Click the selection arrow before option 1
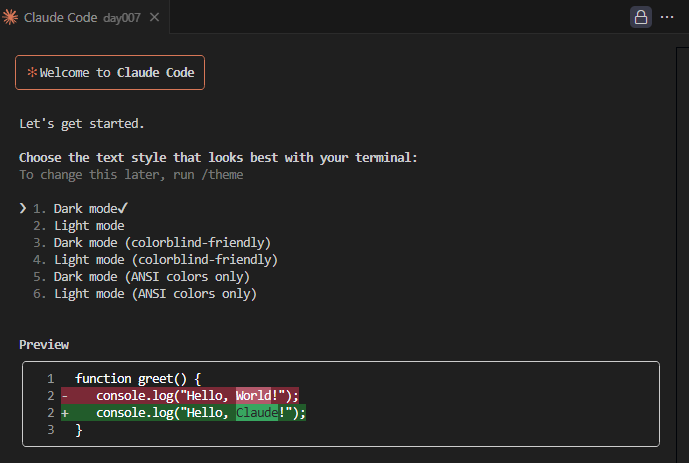The image size is (689, 463). pos(23,208)
